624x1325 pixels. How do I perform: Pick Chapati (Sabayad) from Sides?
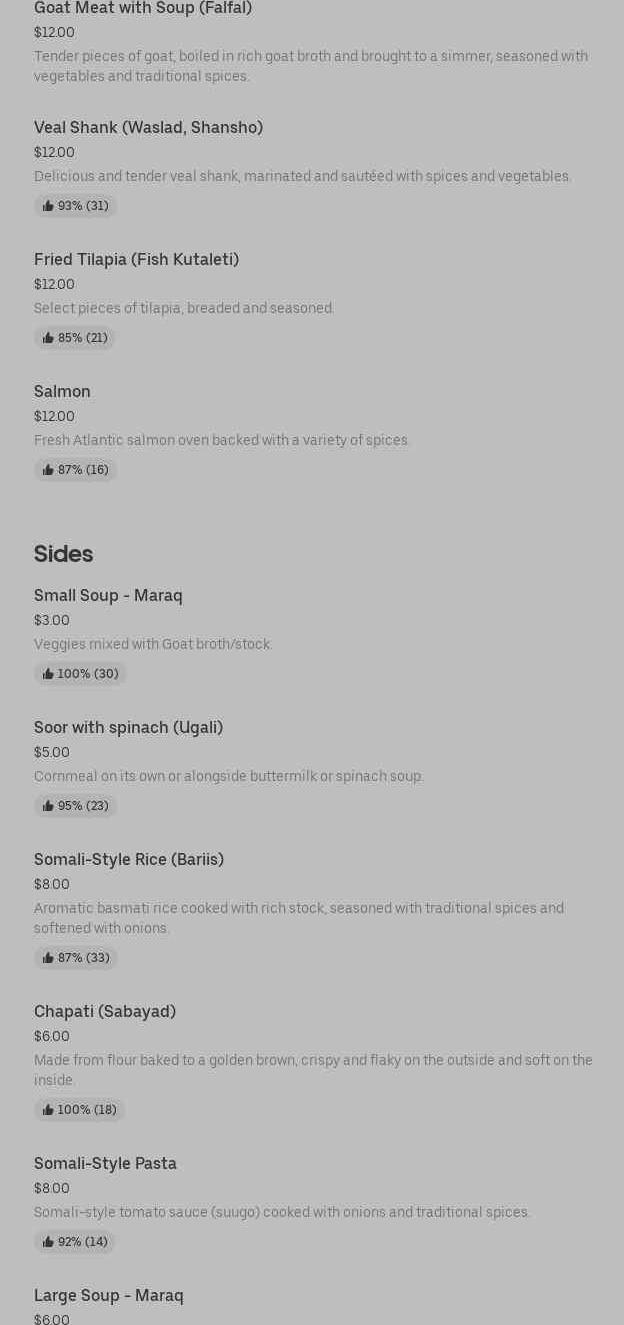click(105, 1012)
